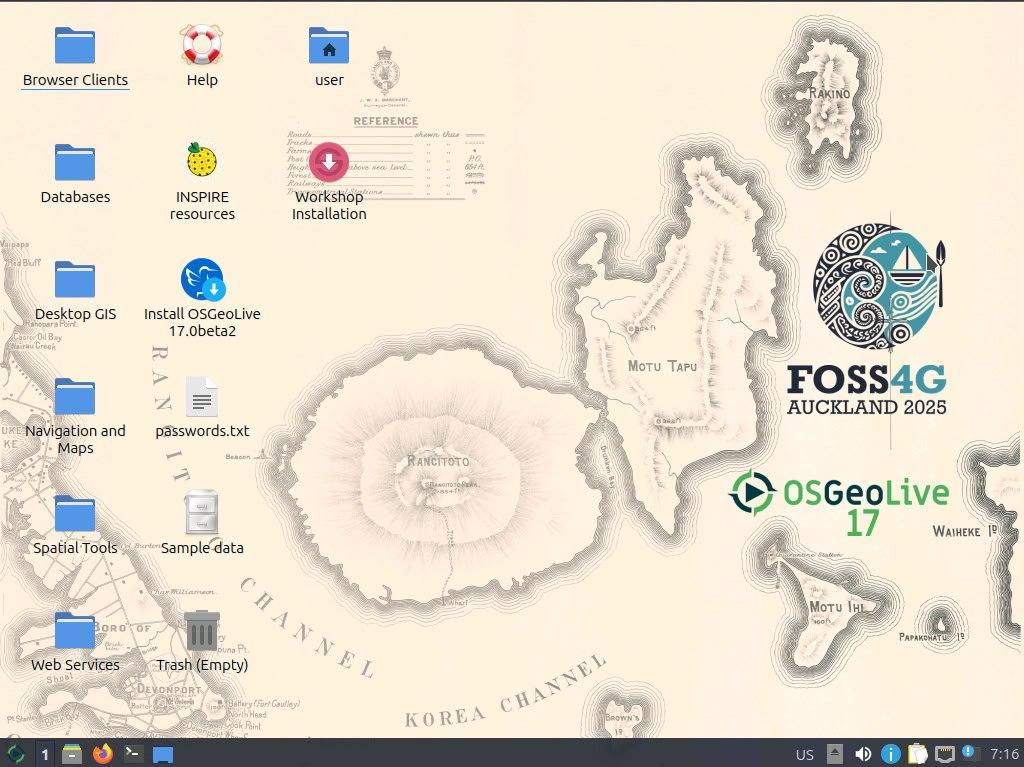Open the Trash (Empty) icon
This screenshot has width=1024, height=767.
202,632
